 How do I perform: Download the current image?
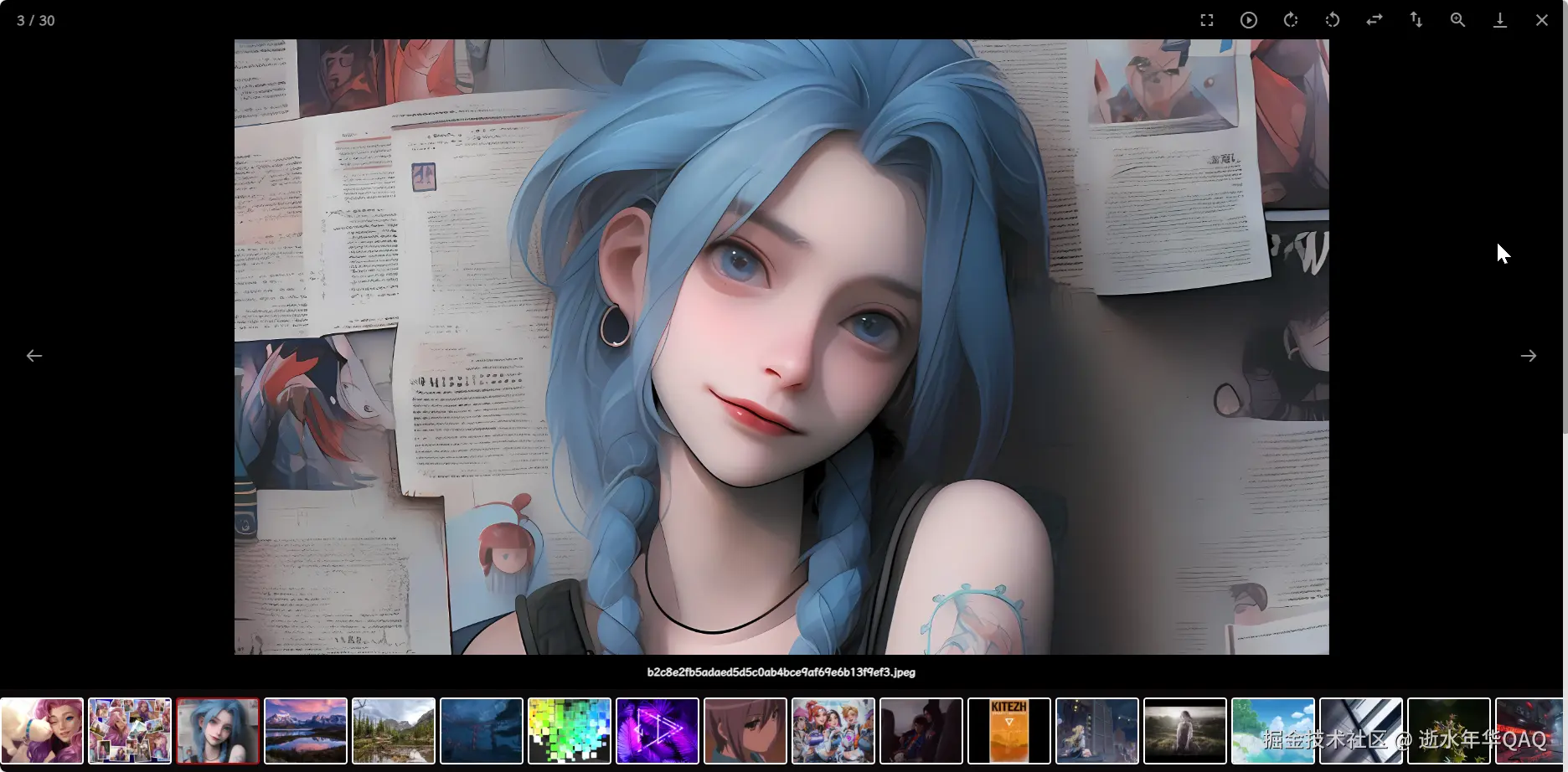pyautogui.click(x=1499, y=20)
